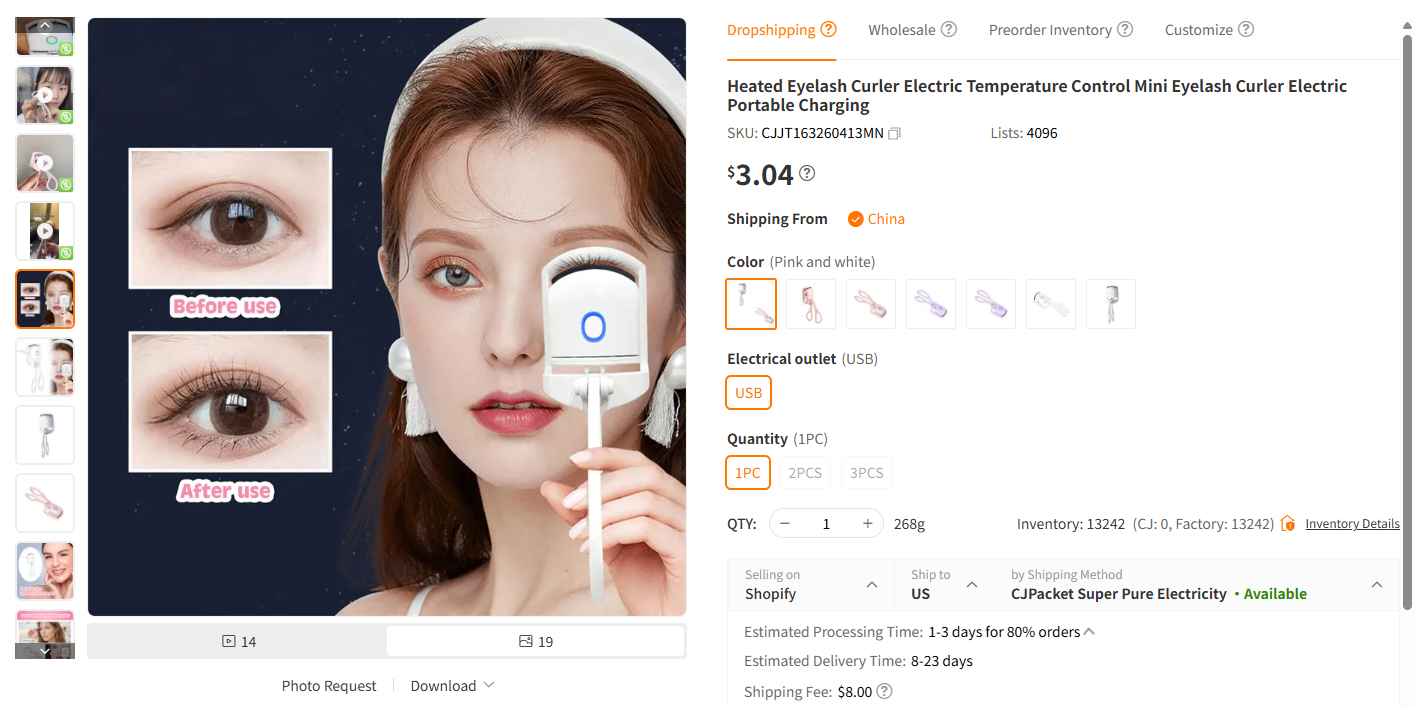Choose China as the shipping origin
This screenshot has height=706, width=1425.
click(x=886, y=218)
